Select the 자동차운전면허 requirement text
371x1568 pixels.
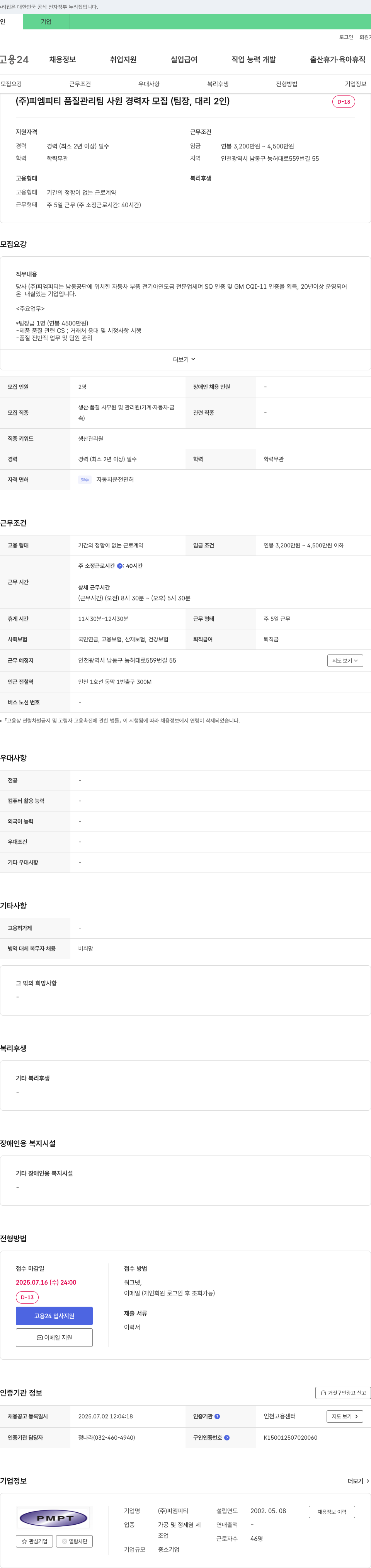(x=115, y=480)
